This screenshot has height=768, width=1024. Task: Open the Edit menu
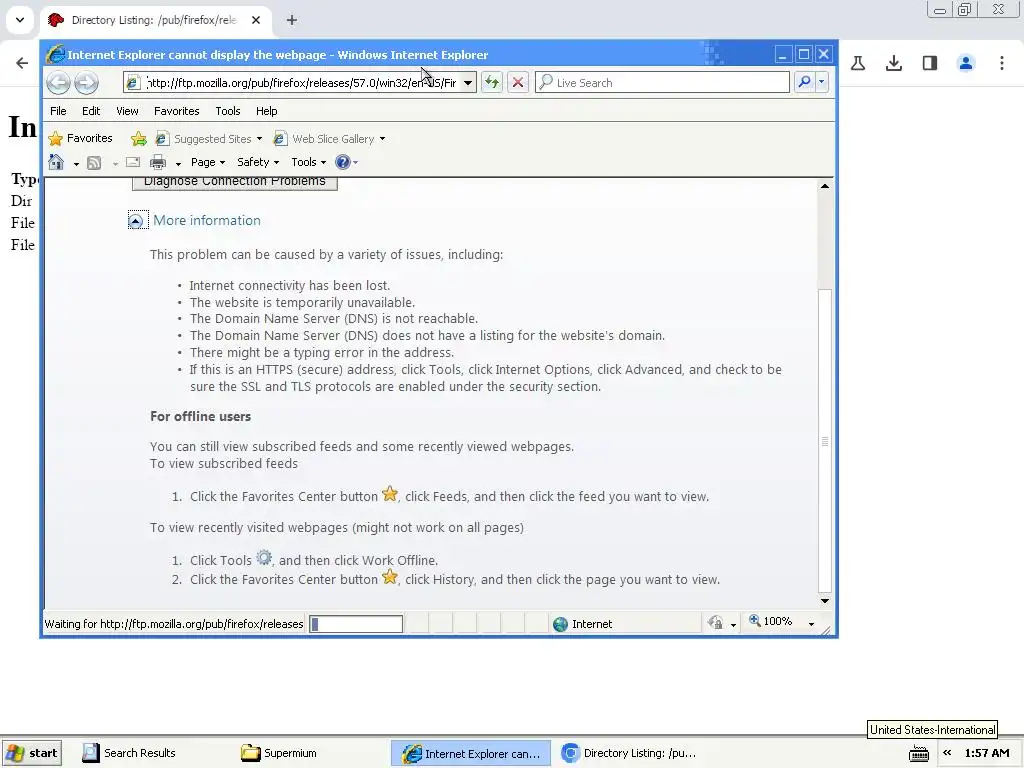[x=91, y=111]
